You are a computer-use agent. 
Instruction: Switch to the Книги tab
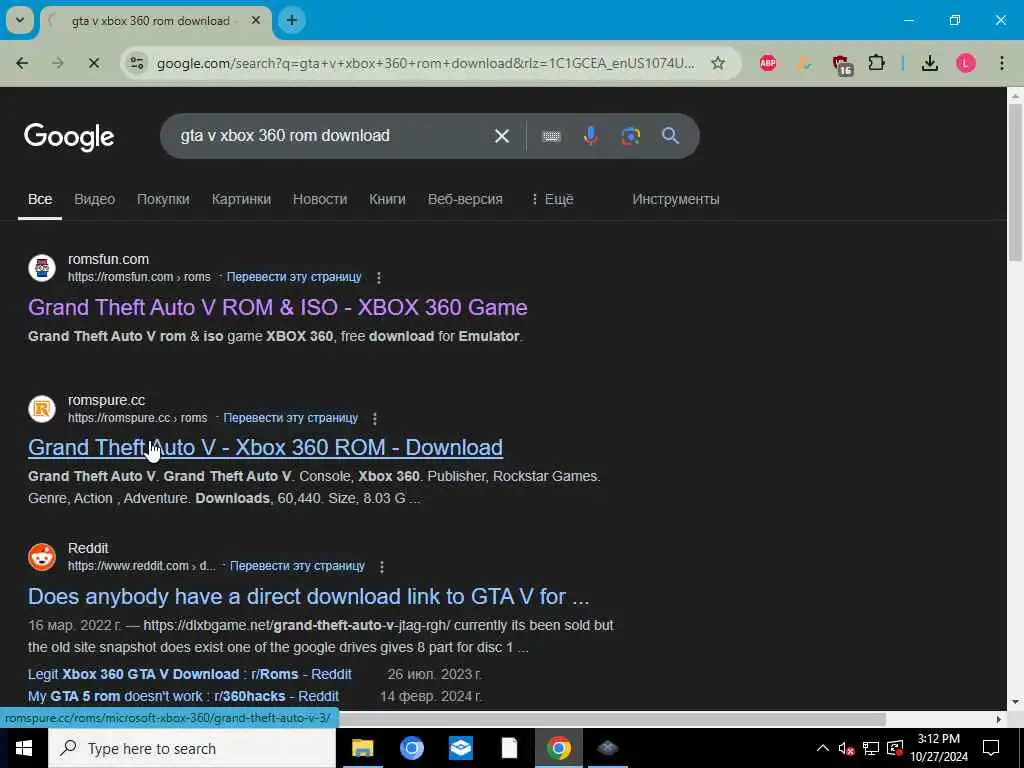(x=387, y=199)
